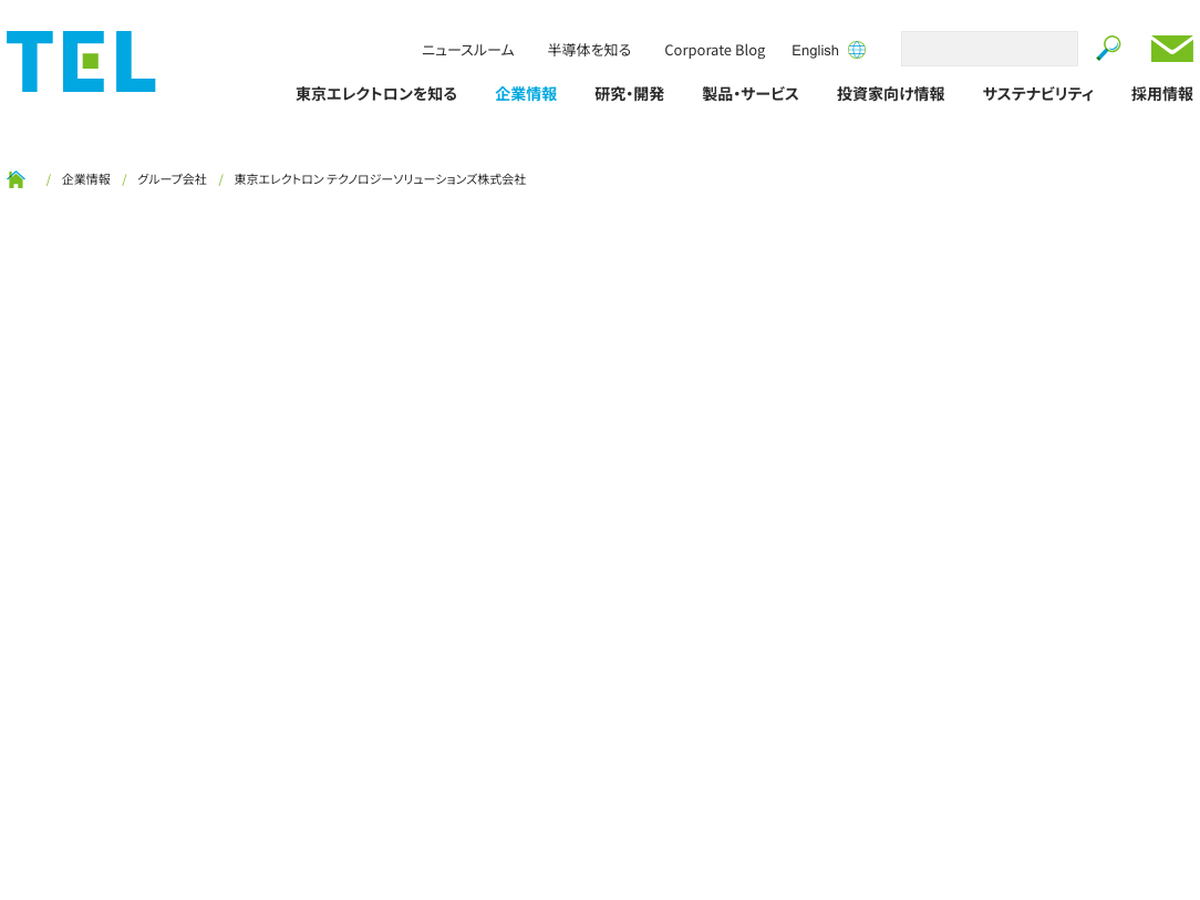This screenshot has height=900, width=1200.
Task: Open the 研究・開発 menu
Action: click(629, 94)
